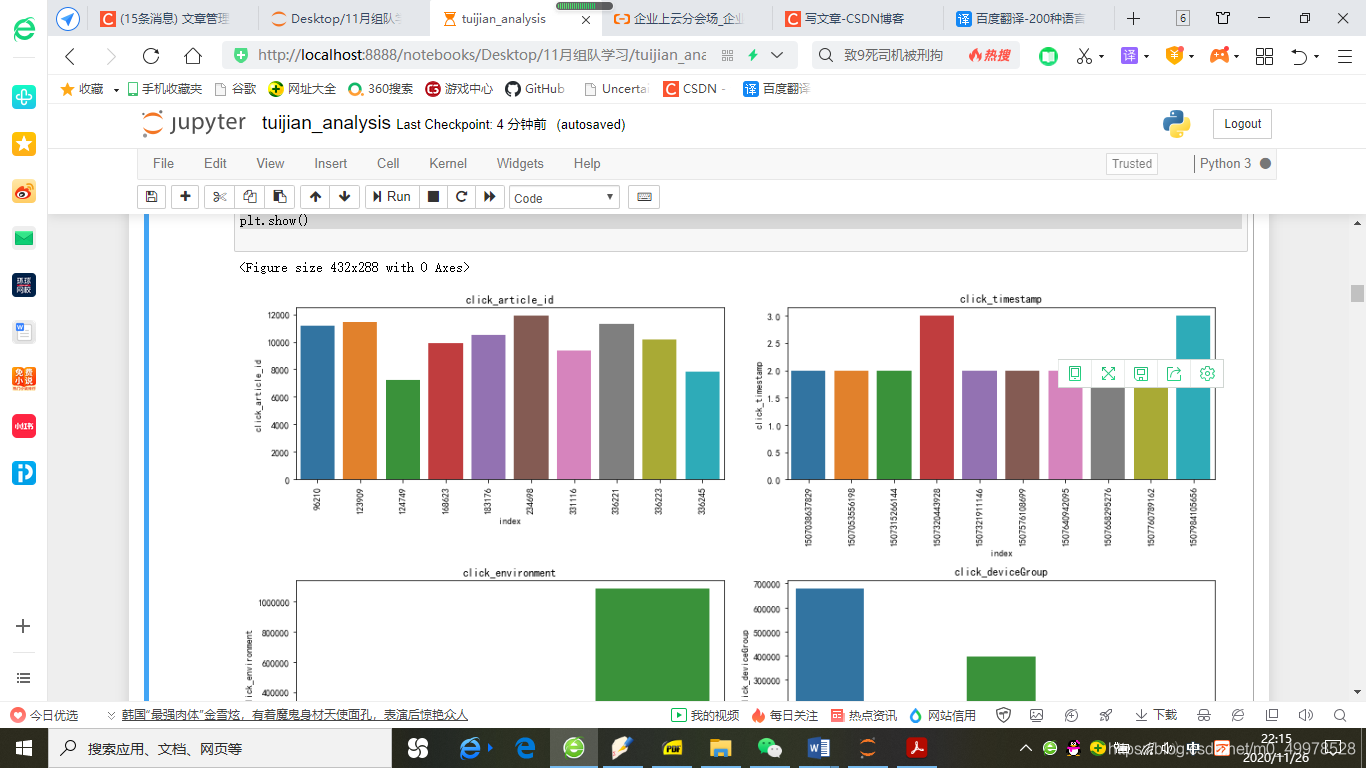
Task: Paste cells below toolbar icon
Action: [280, 197]
